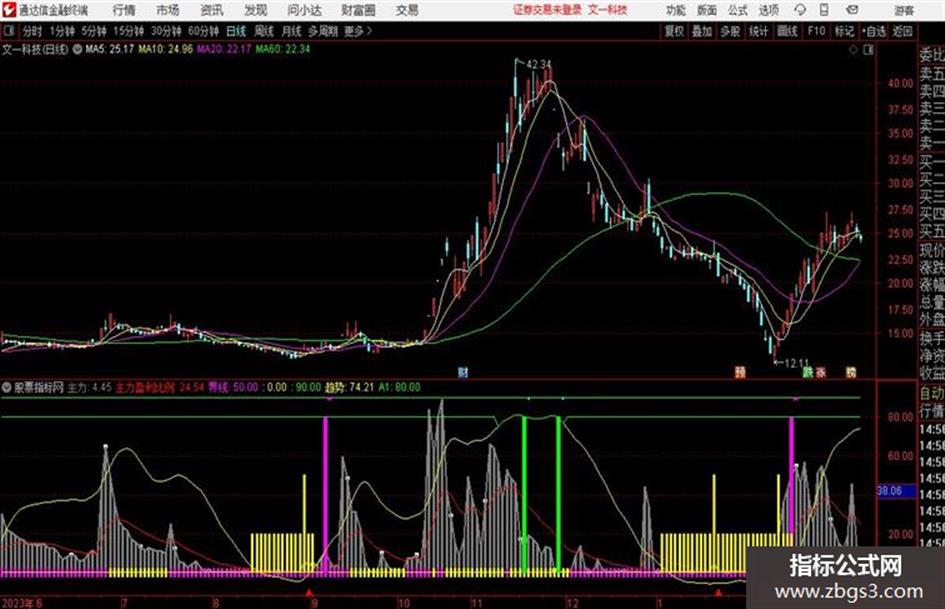
Task: Click the mobile phone icon
Action: 824,10
